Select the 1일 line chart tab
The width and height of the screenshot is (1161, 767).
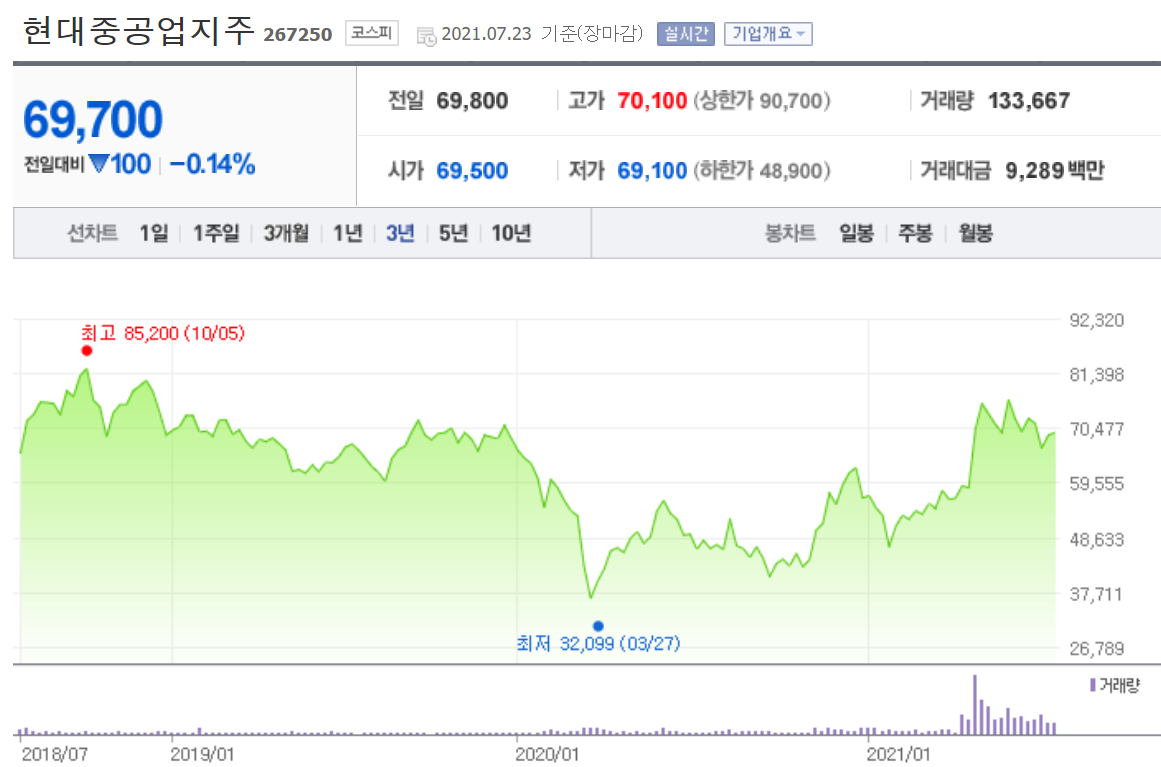(x=154, y=233)
